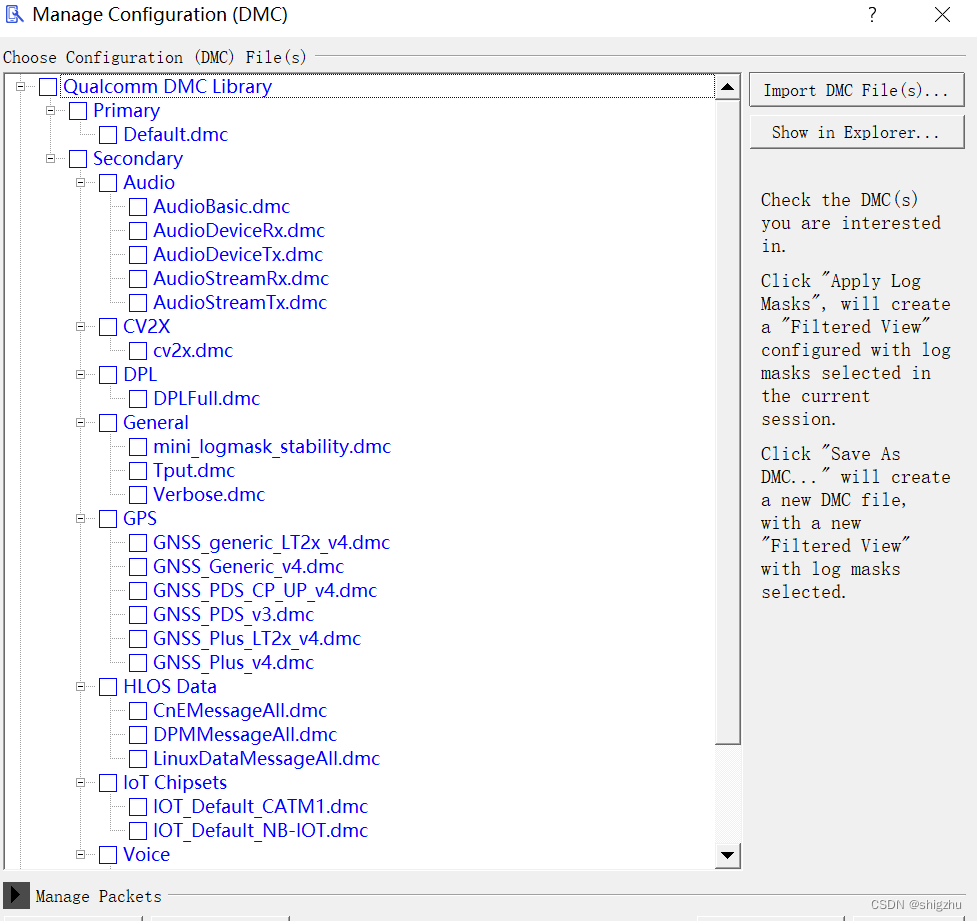Collapse the Primary tree node
Viewport: 977px width, 921px height.
click(x=50, y=111)
